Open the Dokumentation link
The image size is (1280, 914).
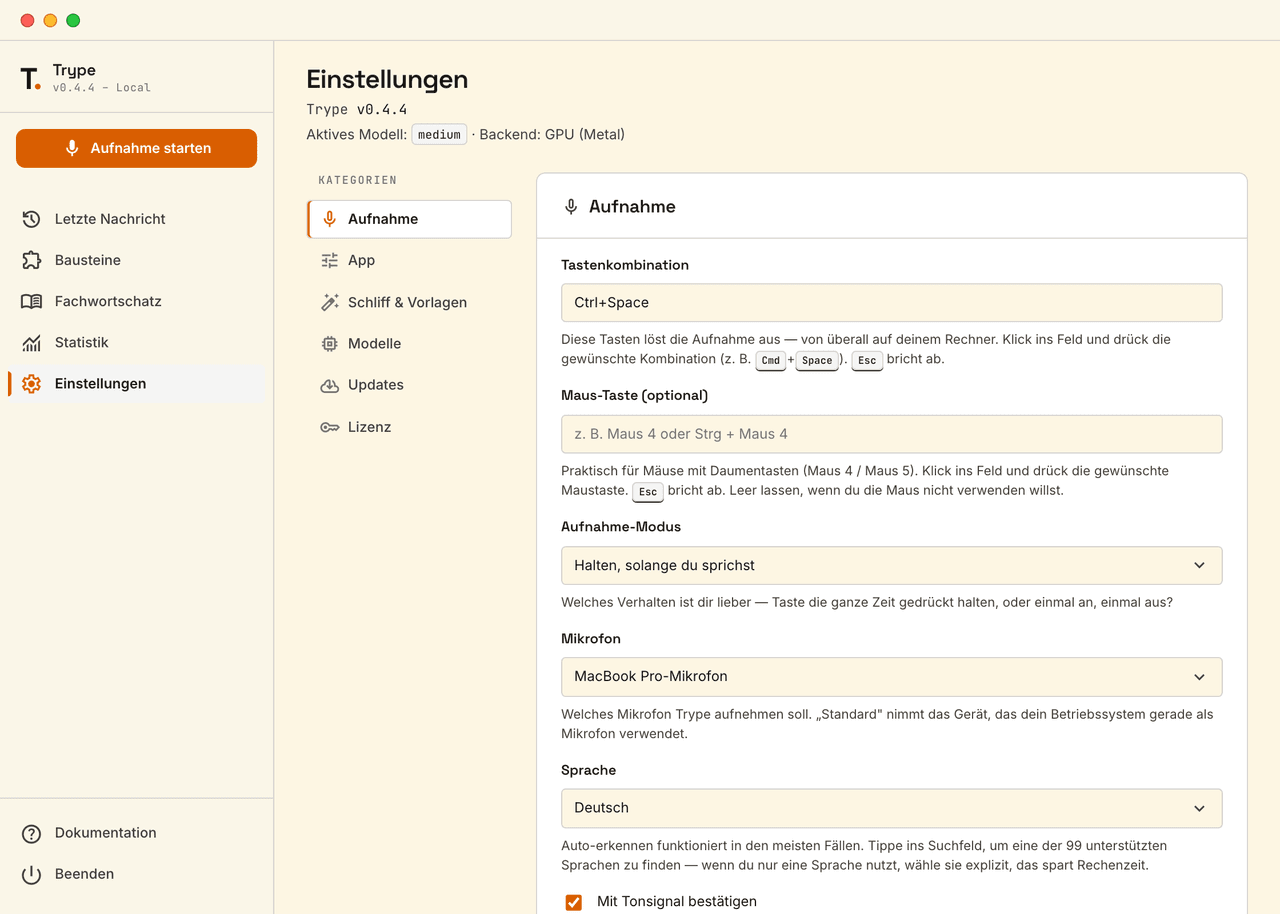(136, 833)
